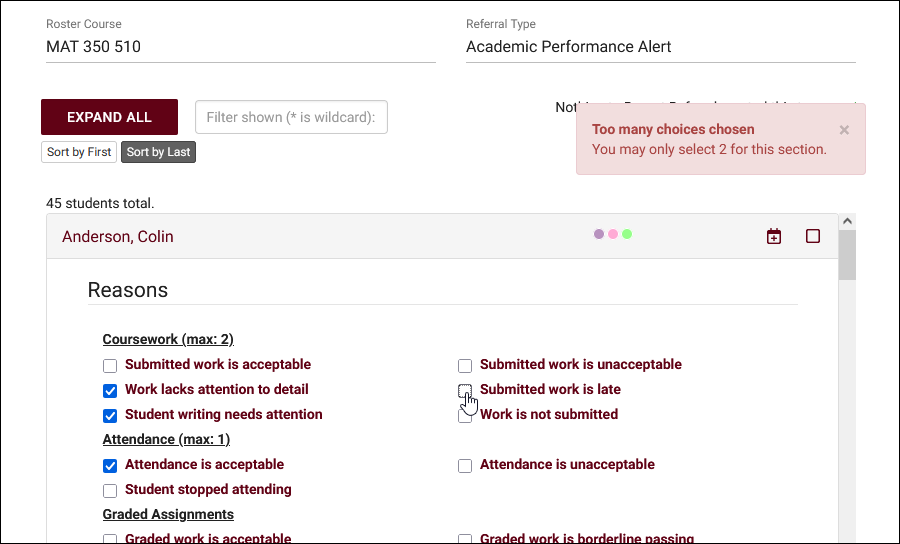Screen dimensions: 900x544
Task: Open the Referral Type field
Action: coord(660,47)
